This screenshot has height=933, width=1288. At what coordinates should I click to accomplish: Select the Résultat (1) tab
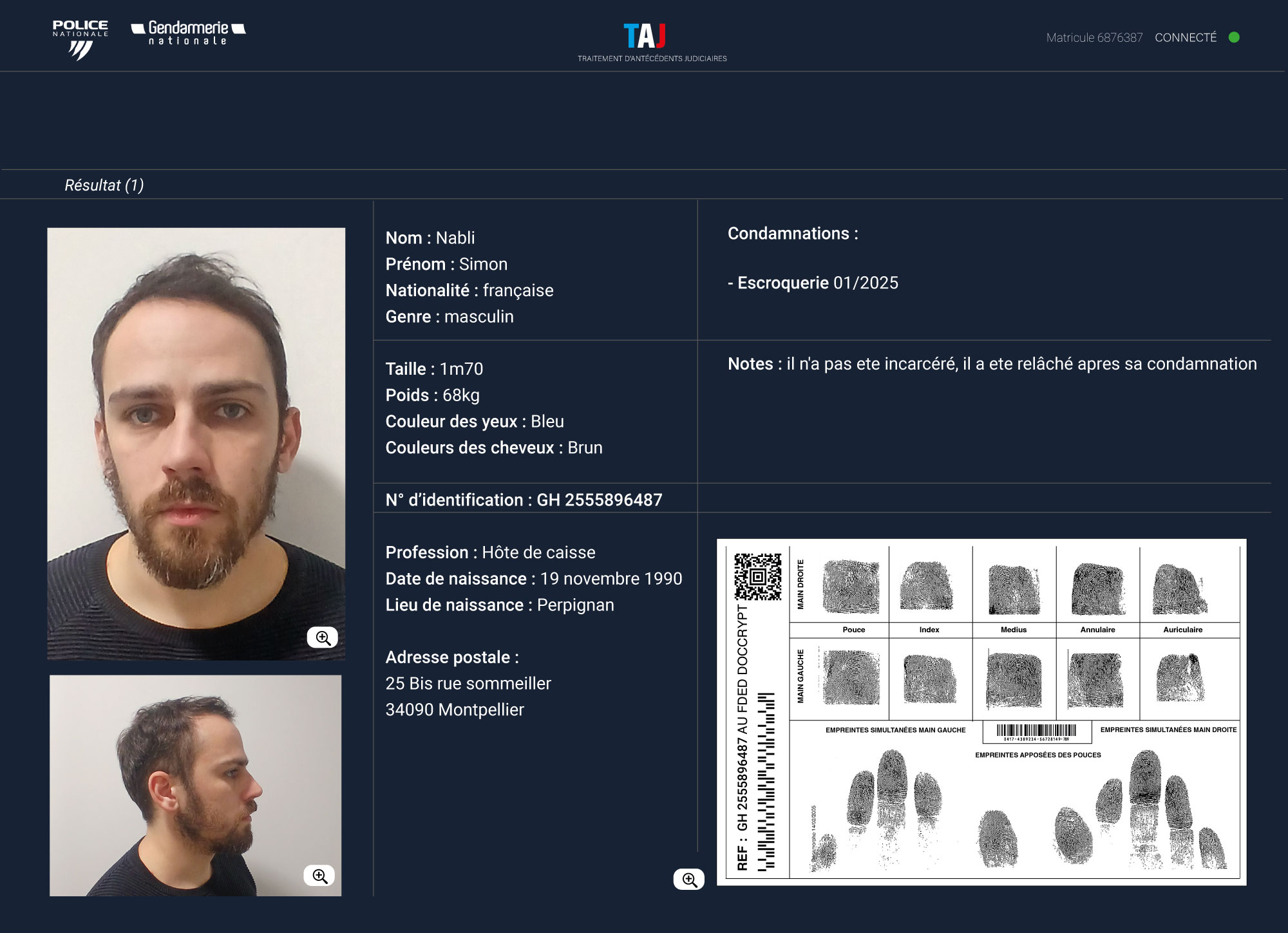click(x=104, y=185)
